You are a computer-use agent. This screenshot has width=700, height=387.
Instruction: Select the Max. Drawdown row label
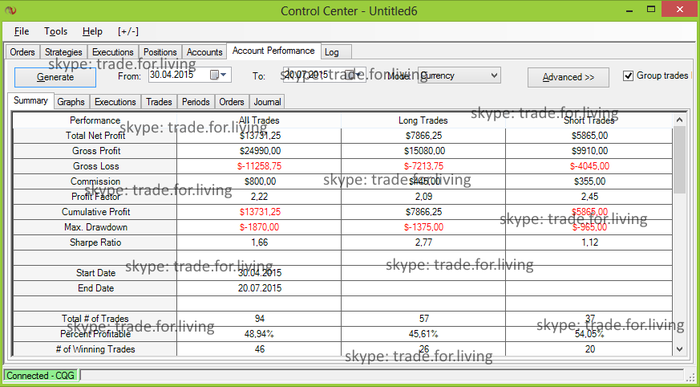tap(96, 227)
